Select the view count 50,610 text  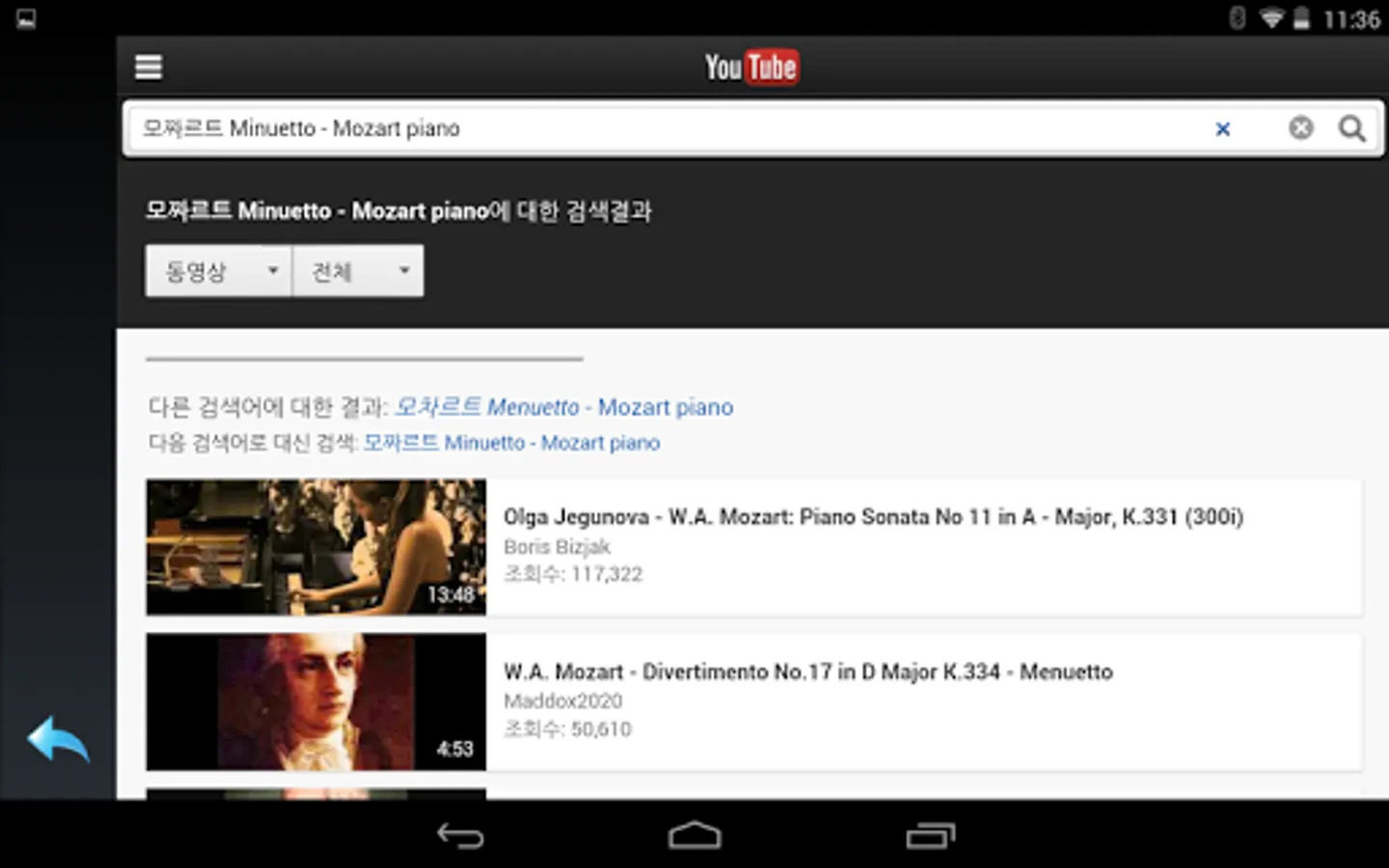(x=567, y=729)
